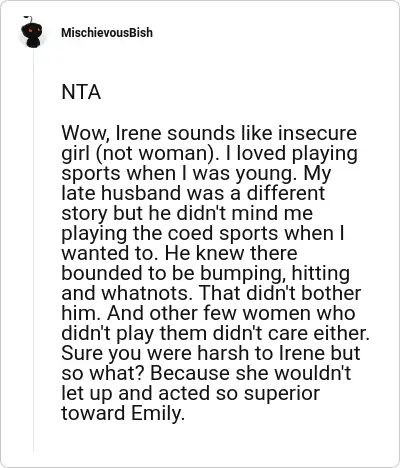Image resolution: width=400 pixels, height=468 pixels.
Task: Click the word harsh
Action: pyautogui.click(x=223, y=353)
